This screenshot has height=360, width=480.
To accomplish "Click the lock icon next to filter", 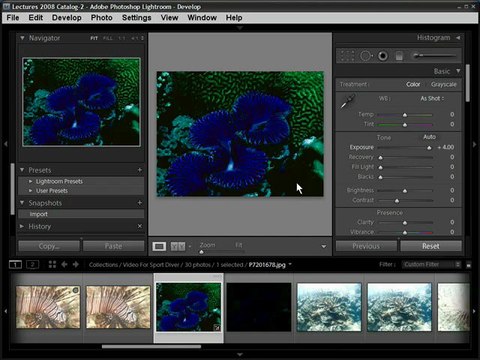I will (468, 265).
